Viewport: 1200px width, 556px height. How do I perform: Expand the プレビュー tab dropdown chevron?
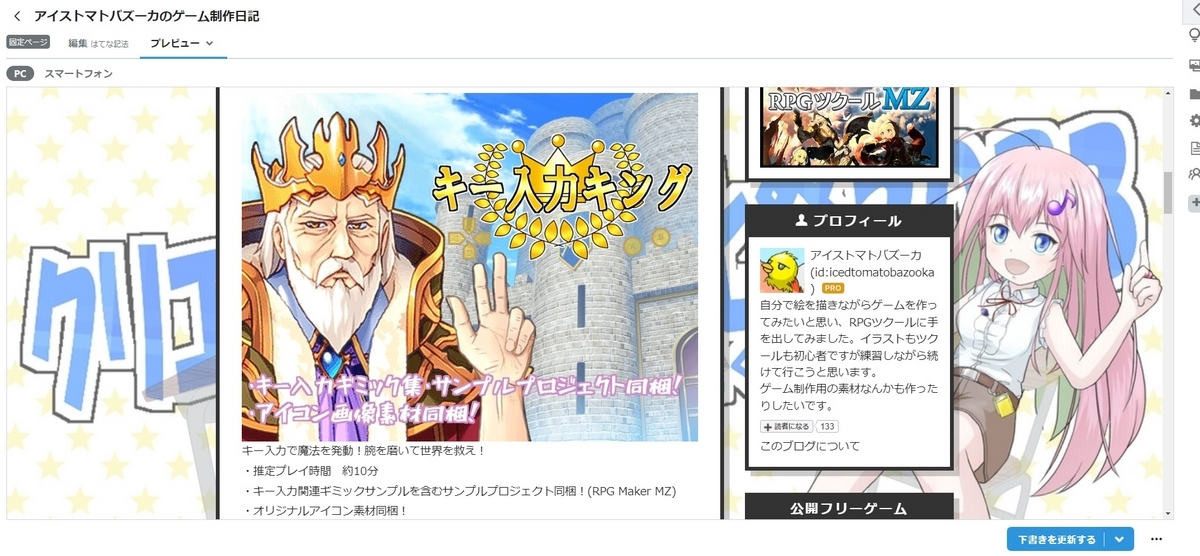(209, 44)
